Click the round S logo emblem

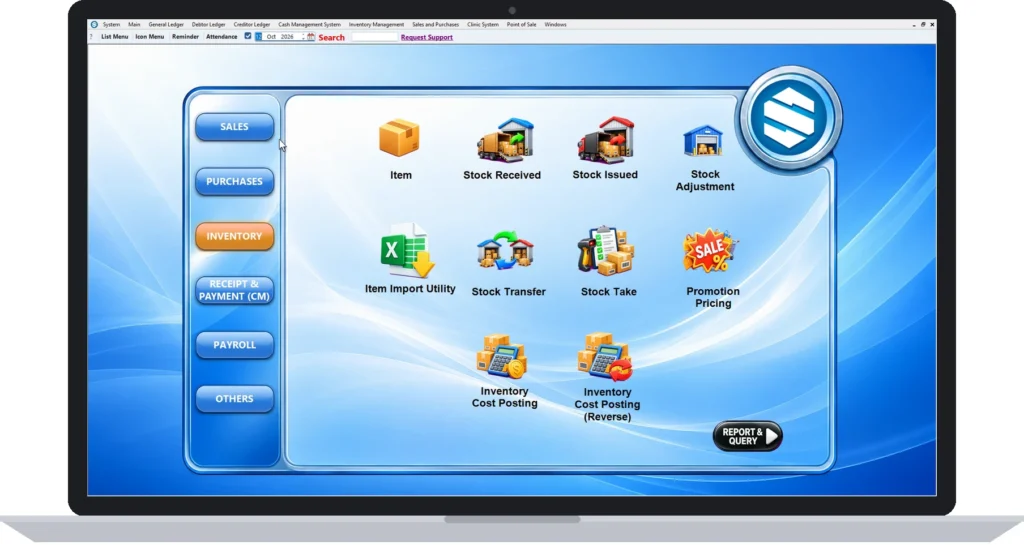[789, 118]
